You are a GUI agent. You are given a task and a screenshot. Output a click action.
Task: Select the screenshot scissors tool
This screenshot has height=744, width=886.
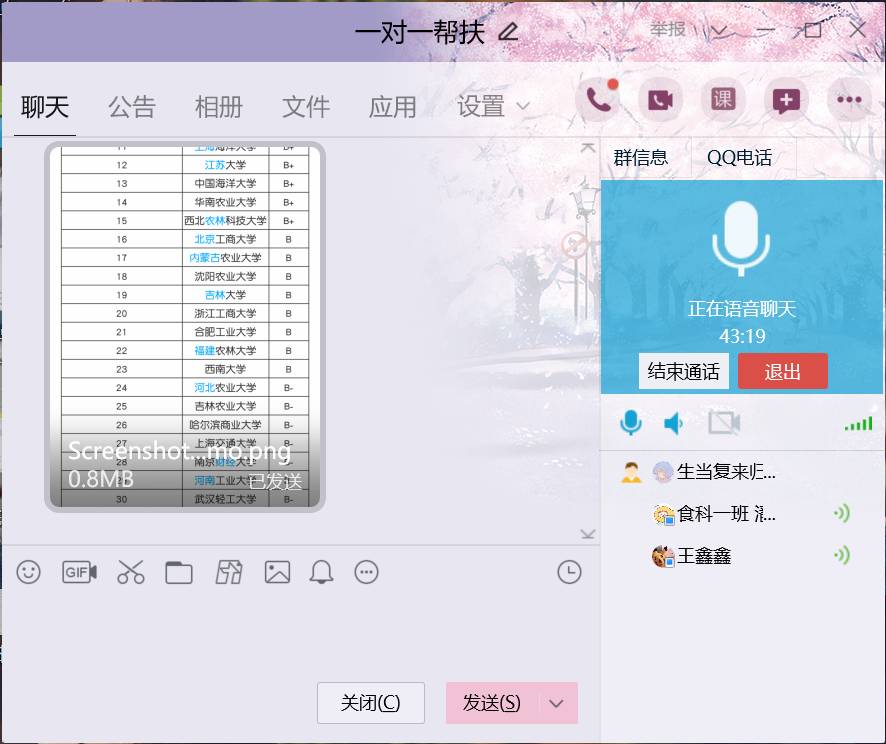130,572
